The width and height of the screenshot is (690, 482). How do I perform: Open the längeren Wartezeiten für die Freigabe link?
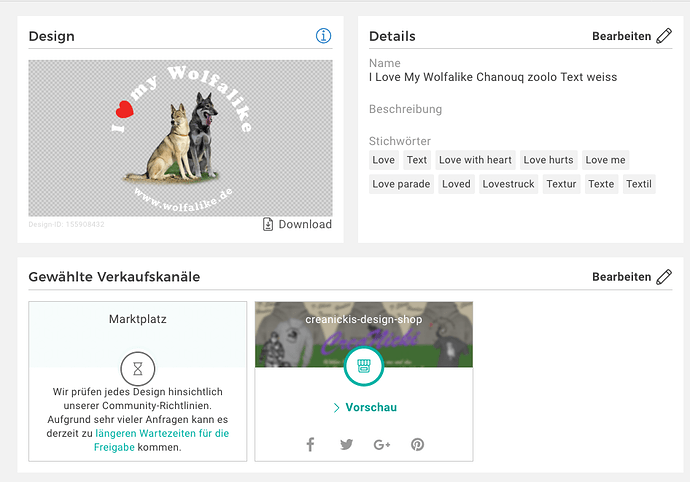tap(162, 440)
